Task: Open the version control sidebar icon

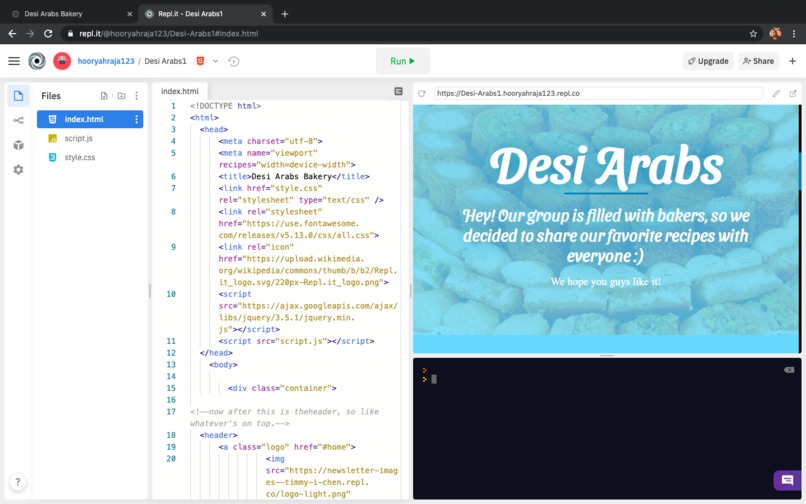Action: click(18, 121)
